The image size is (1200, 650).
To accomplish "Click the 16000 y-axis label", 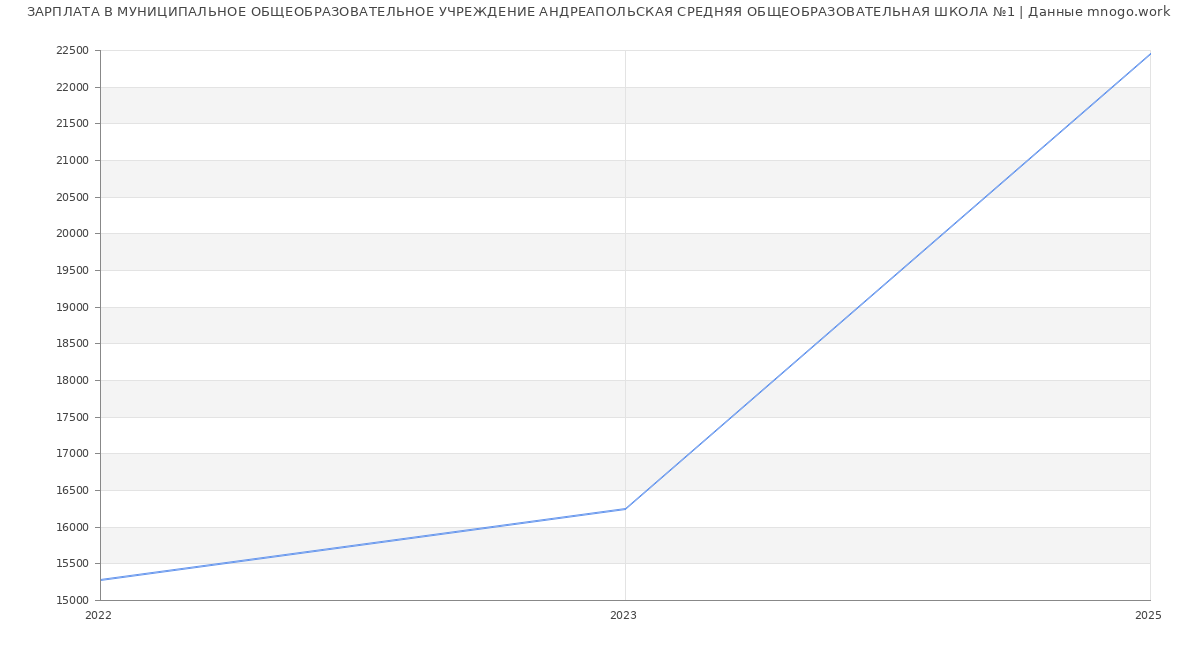I will tap(73, 527).
